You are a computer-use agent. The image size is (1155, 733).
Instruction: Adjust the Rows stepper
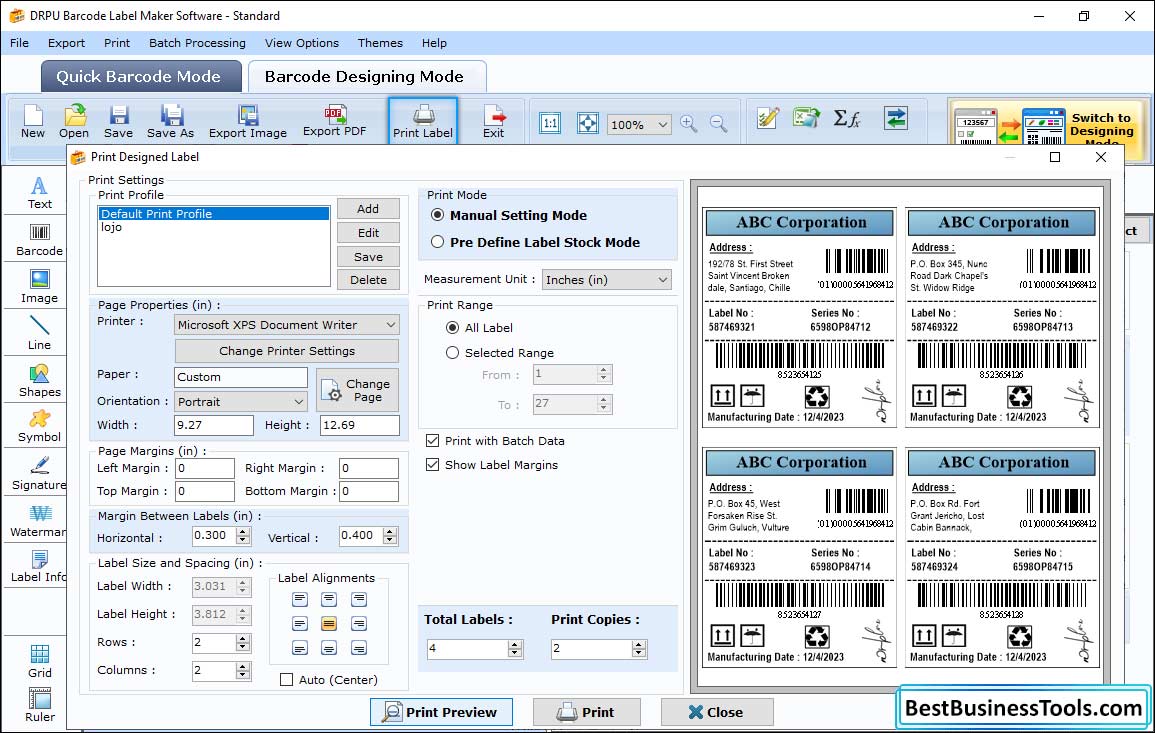243,642
